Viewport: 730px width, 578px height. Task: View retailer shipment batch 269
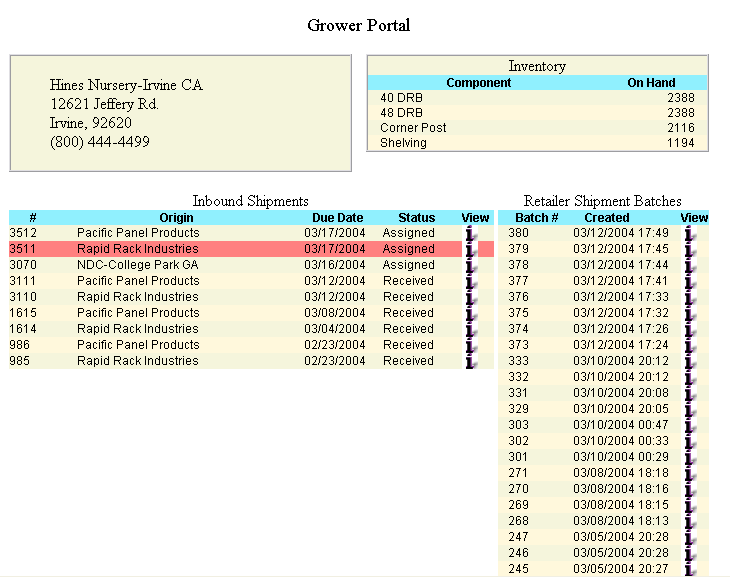click(690, 505)
